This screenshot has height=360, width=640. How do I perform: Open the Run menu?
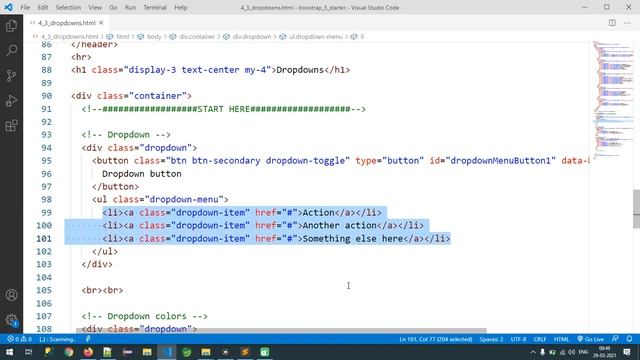point(130,7)
